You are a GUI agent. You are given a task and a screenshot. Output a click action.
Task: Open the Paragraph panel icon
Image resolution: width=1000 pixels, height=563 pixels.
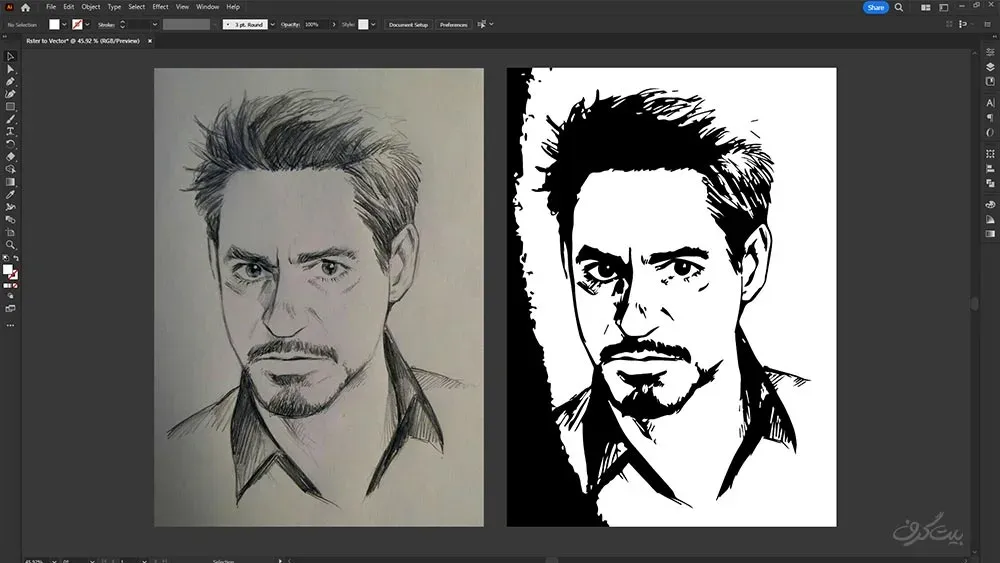pos(990,117)
